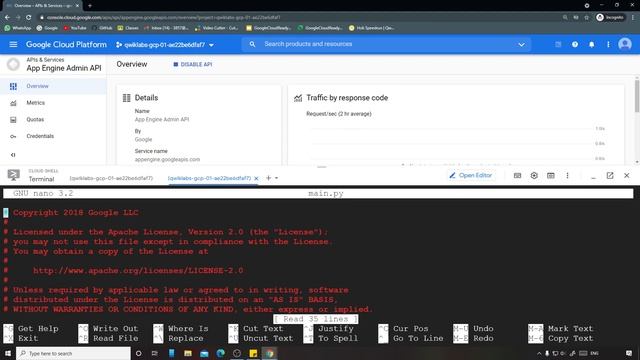Open the Cloud Shell web preview icon
This screenshot has width=640, height=360.
551,176
